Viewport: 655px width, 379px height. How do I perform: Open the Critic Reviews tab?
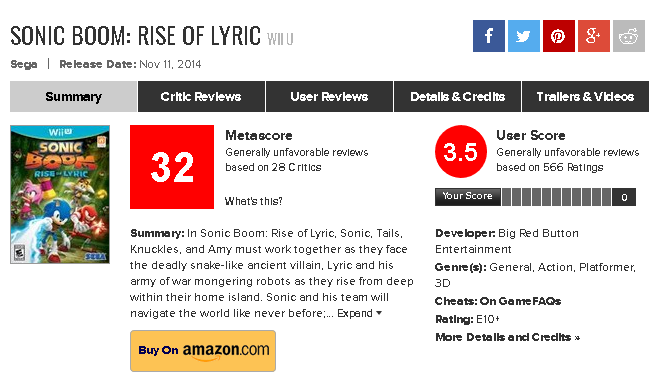[201, 97]
